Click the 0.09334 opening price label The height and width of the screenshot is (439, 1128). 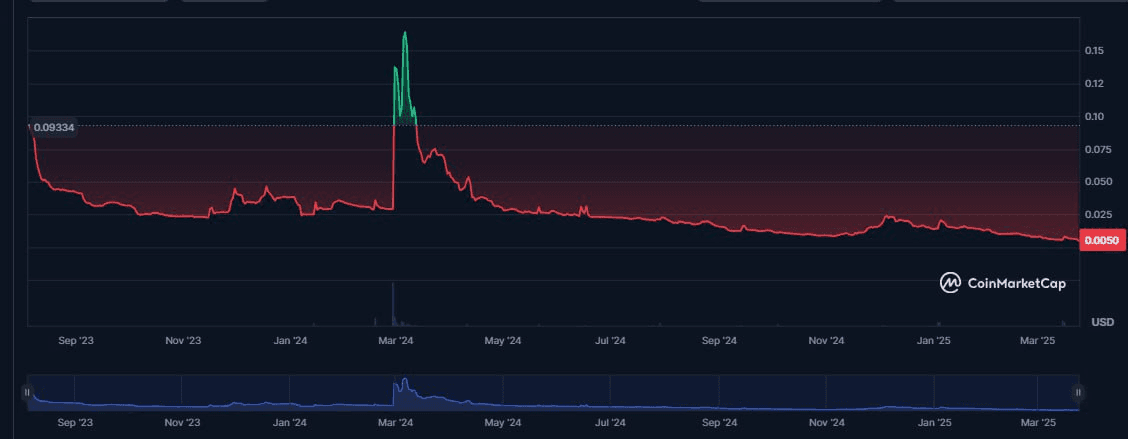[54, 127]
